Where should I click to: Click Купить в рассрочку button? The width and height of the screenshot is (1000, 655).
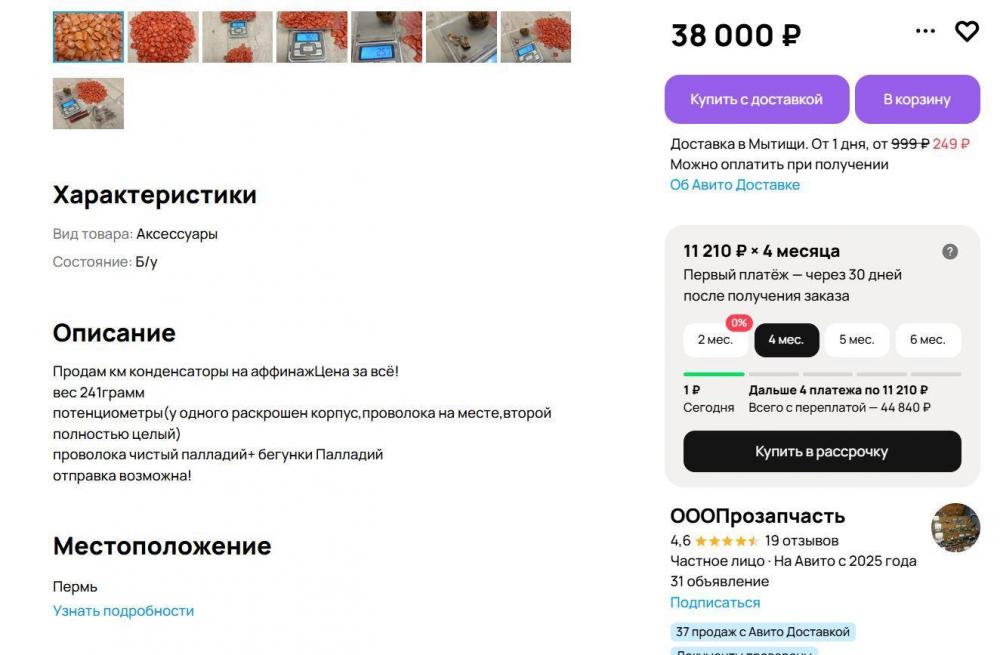822,452
